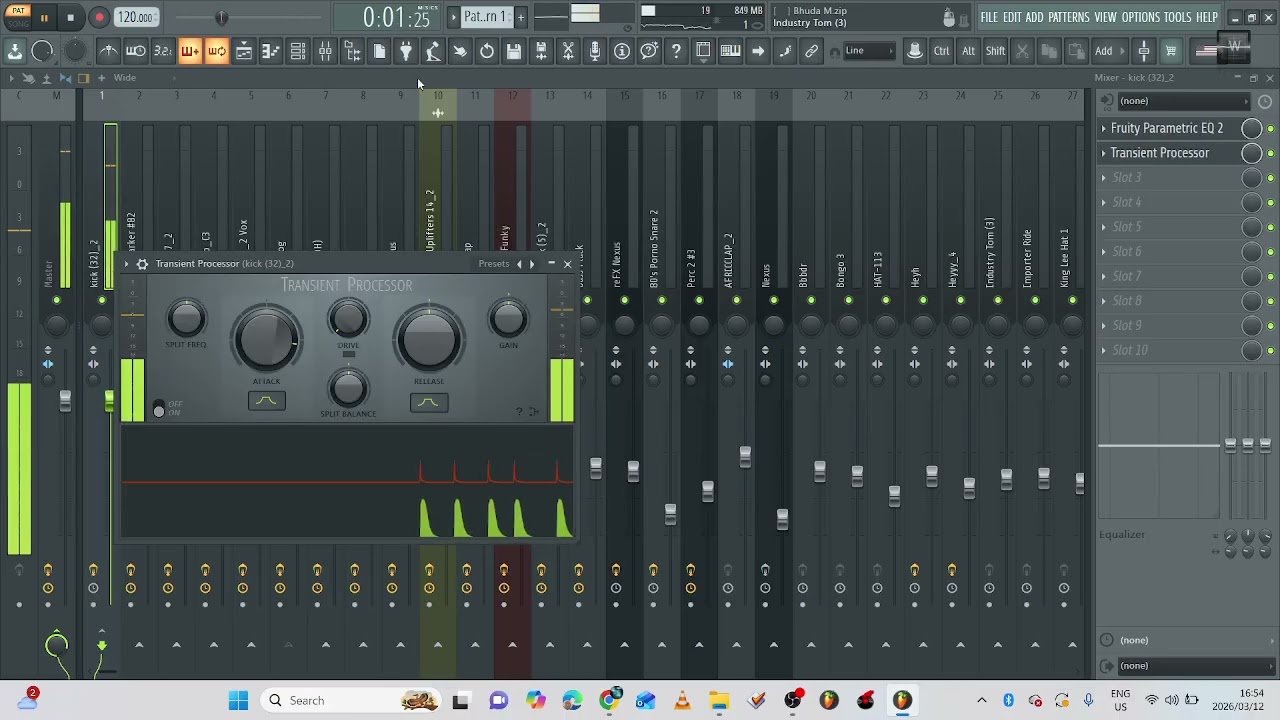Toggle wait-for-input-to-start recording icon
The height and width of the screenshot is (720, 1280).
(136, 51)
